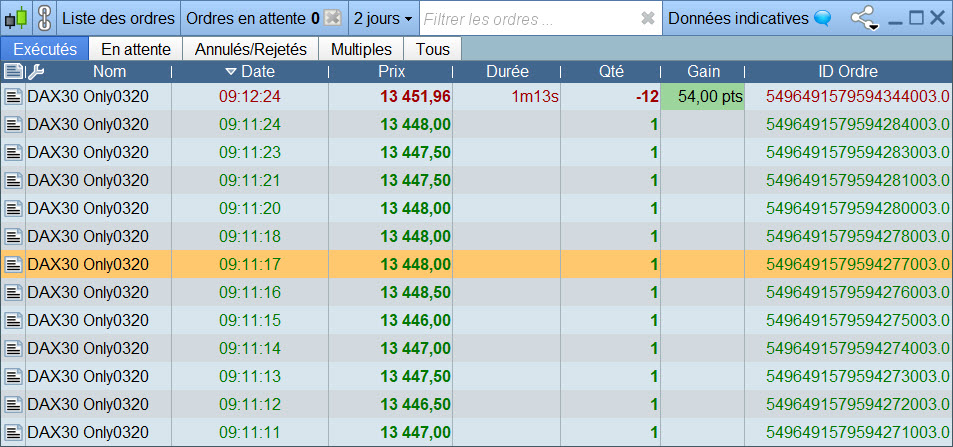Sort by the Durée column header

507,72
